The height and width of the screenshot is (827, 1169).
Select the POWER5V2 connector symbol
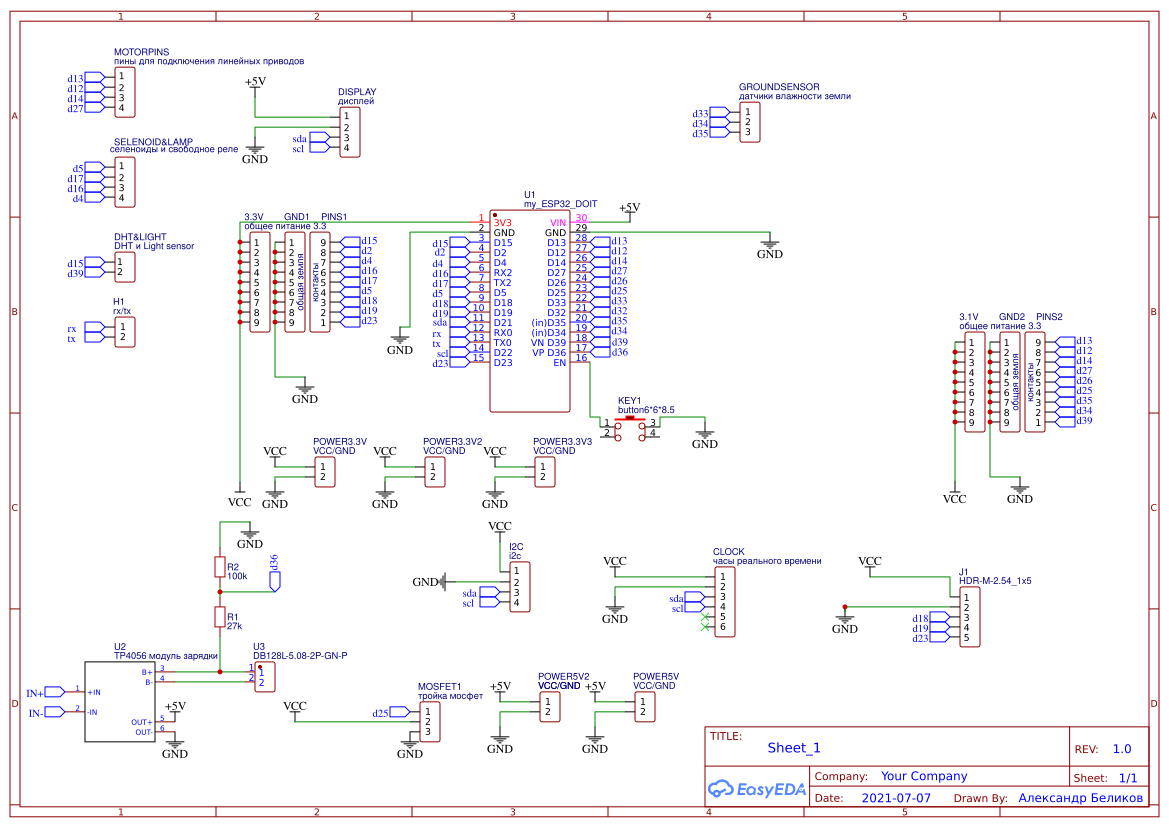549,707
